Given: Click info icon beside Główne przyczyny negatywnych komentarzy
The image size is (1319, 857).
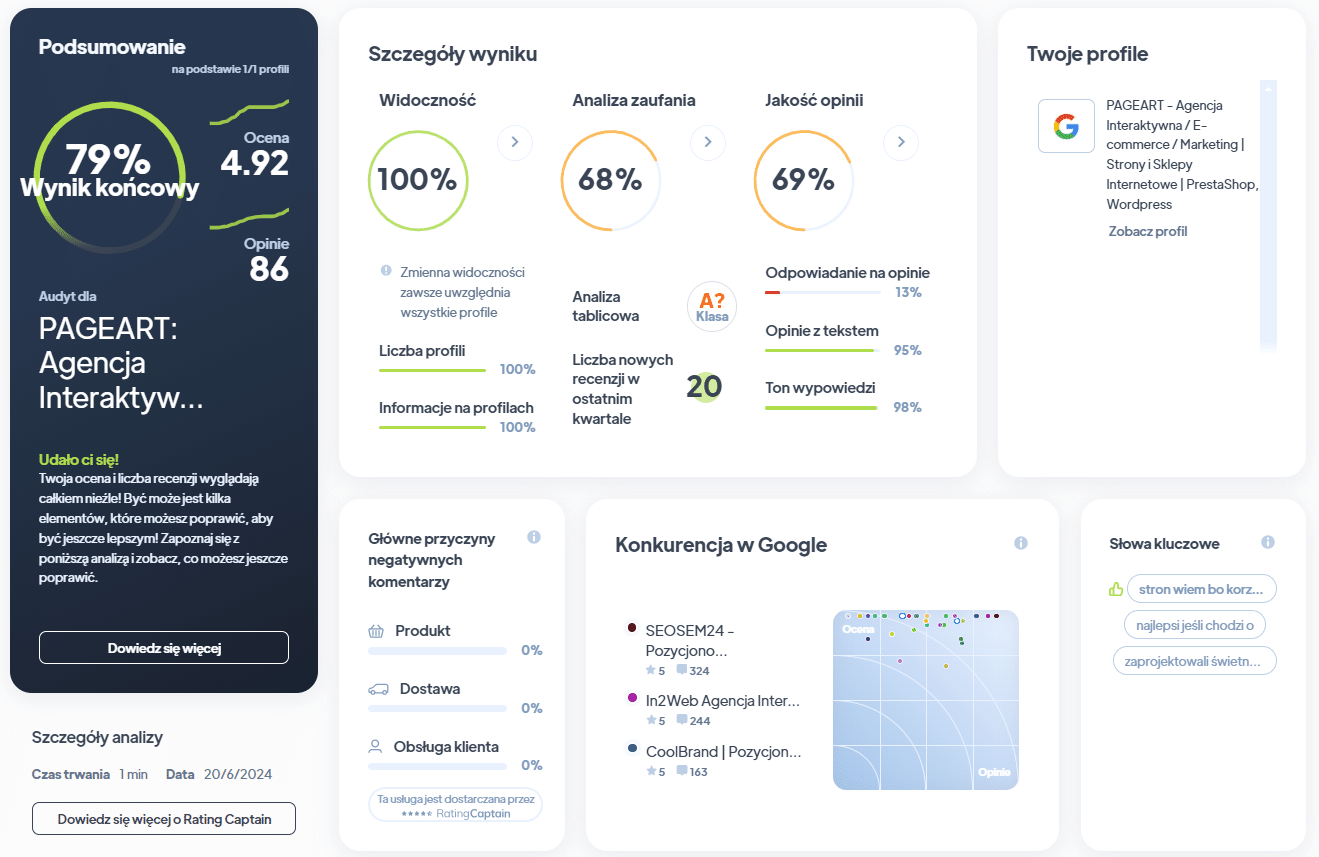Looking at the screenshot, I should (533, 537).
